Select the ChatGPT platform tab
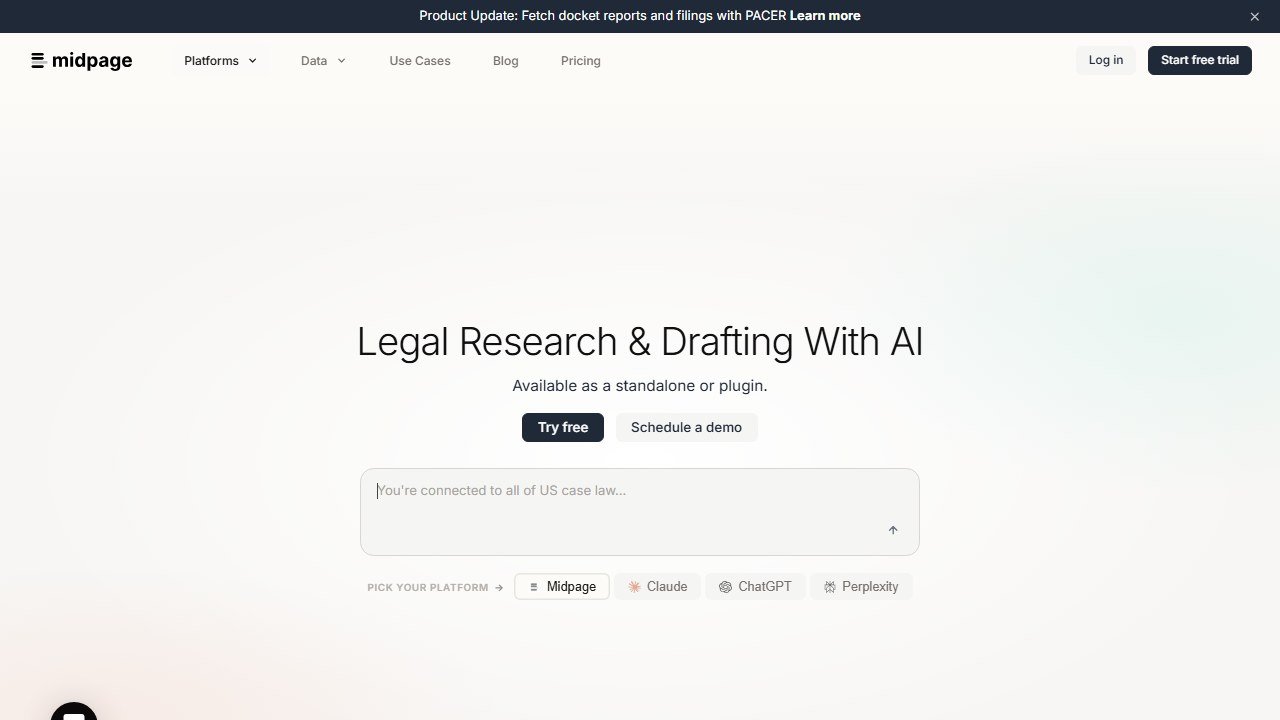Screen dimensions: 1280x720 pyautogui.click(x=755, y=587)
